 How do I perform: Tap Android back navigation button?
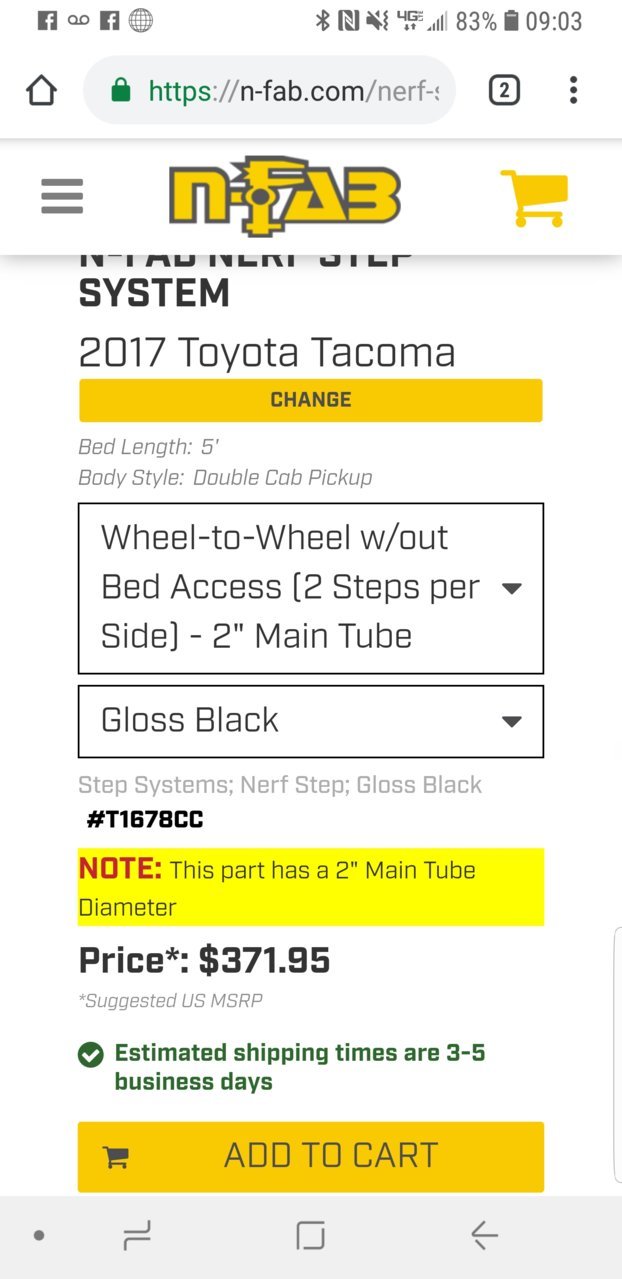tap(484, 1236)
